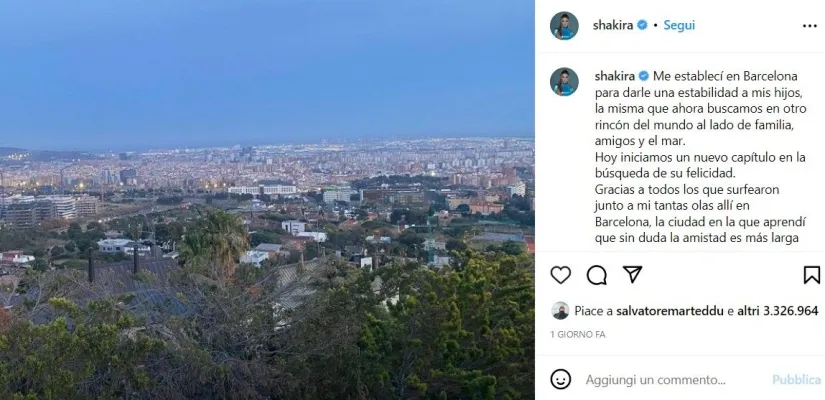This screenshot has width=825, height=400.
Task: Click the verified badge next to the caption username
Action: point(643,76)
